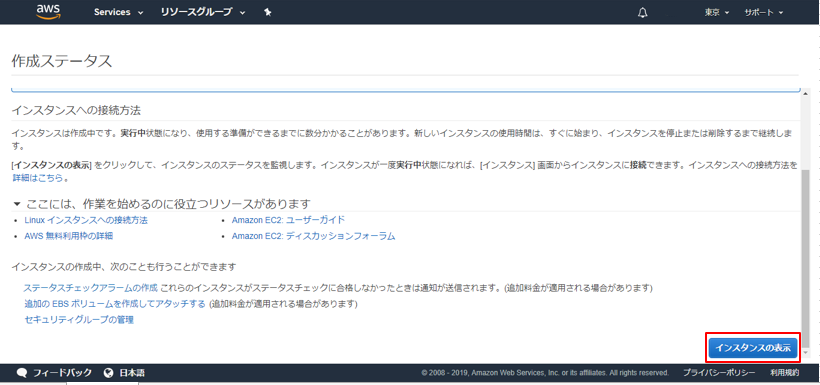The height and width of the screenshot is (385, 820).
Task: Open AWS 無料利用枠の詳細 link
Action: (x=69, y=236)
